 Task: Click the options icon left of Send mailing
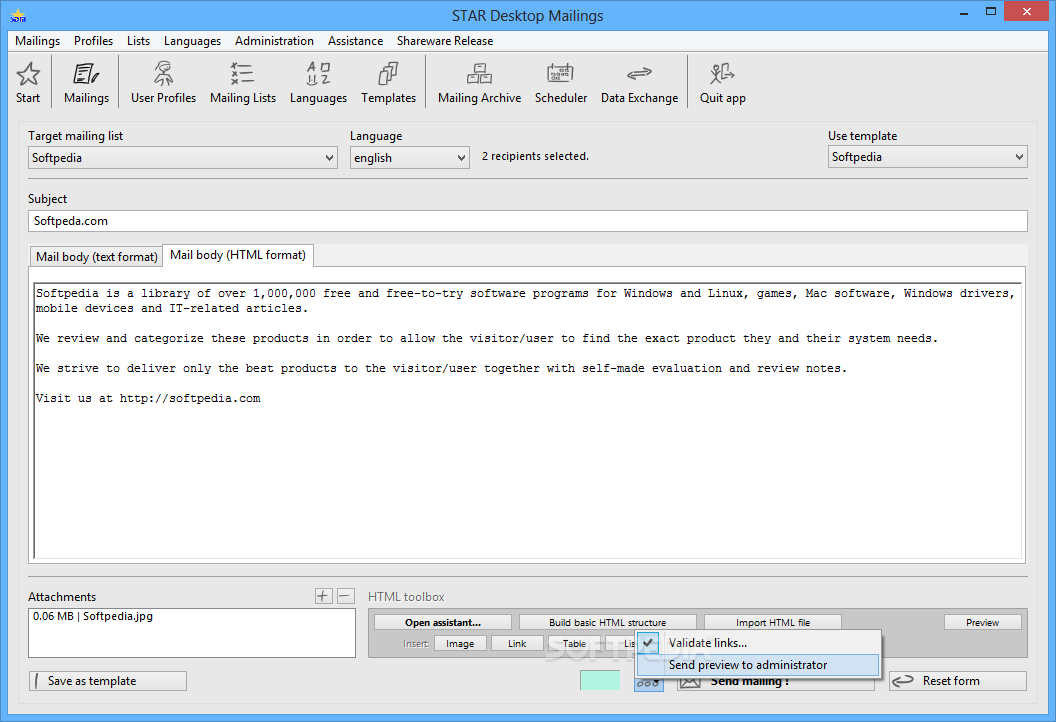click(649, 683)
